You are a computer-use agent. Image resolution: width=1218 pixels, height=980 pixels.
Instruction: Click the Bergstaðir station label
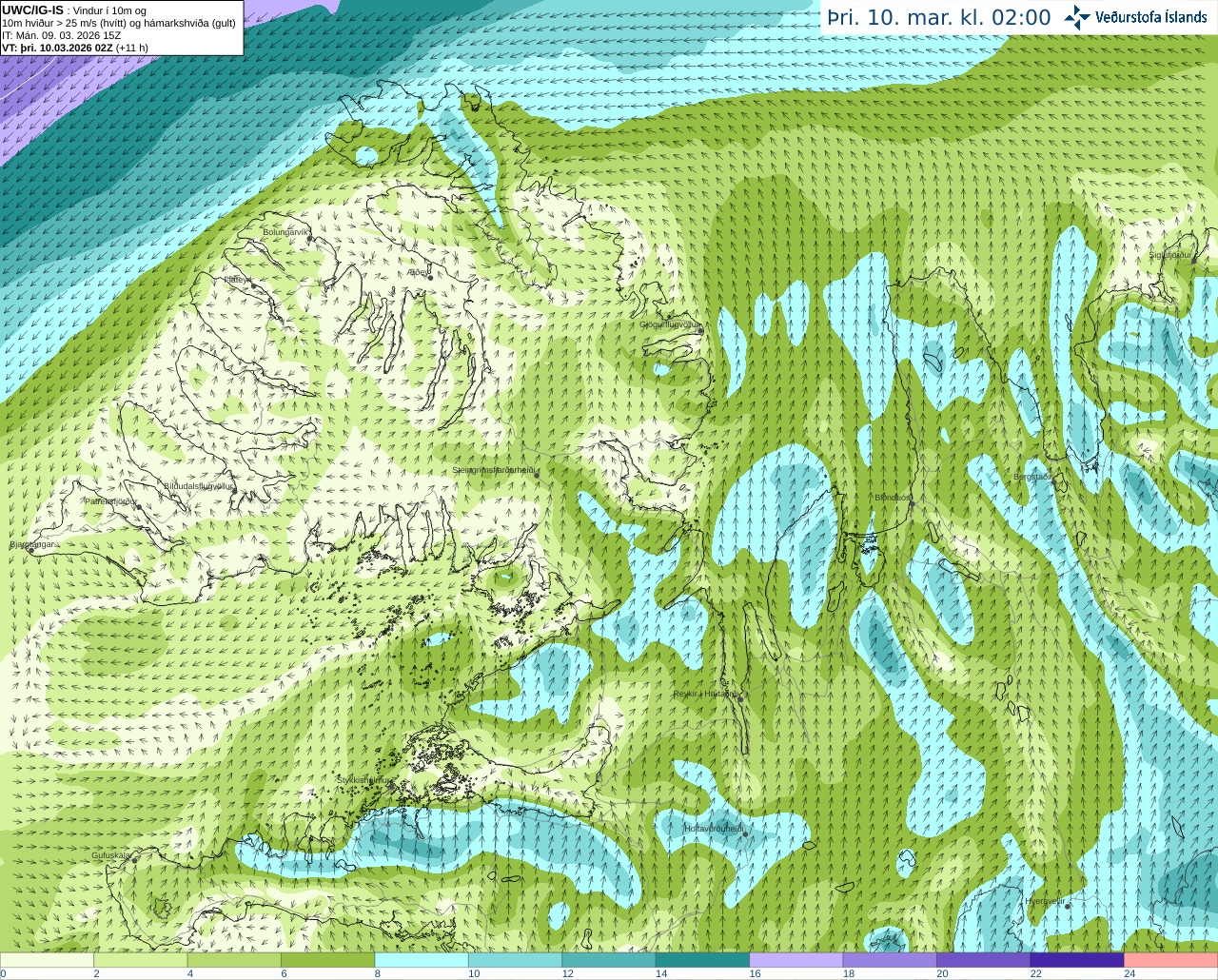(x=1031, y=477)
